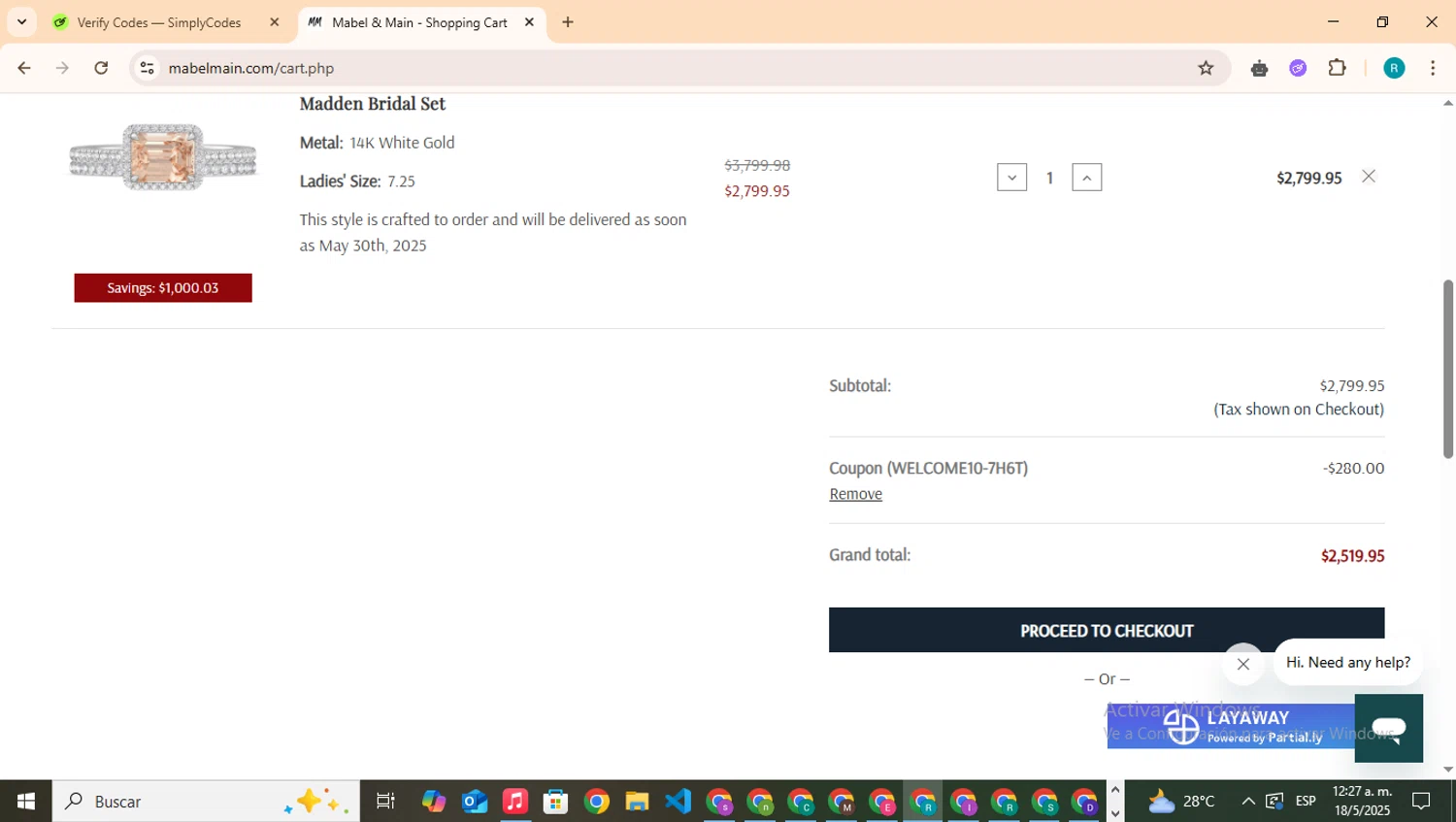1456x822 pixels.
Task: Select the Mabel & Main Shopping Cart tab
Action: point(420,22)
